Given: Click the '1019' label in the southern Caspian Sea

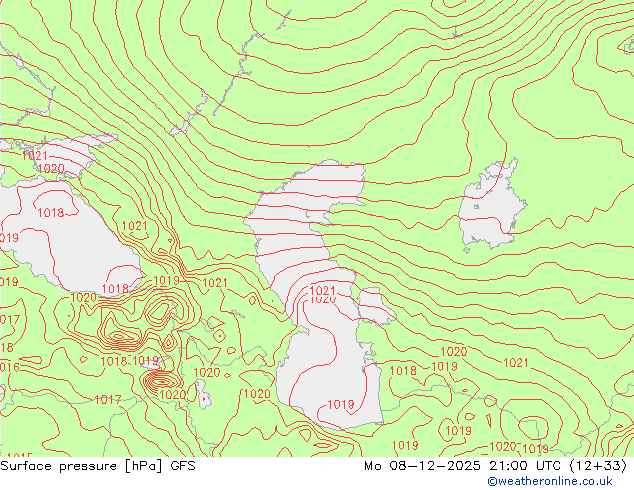Looking at the screenshot, I should click(340, 404).
